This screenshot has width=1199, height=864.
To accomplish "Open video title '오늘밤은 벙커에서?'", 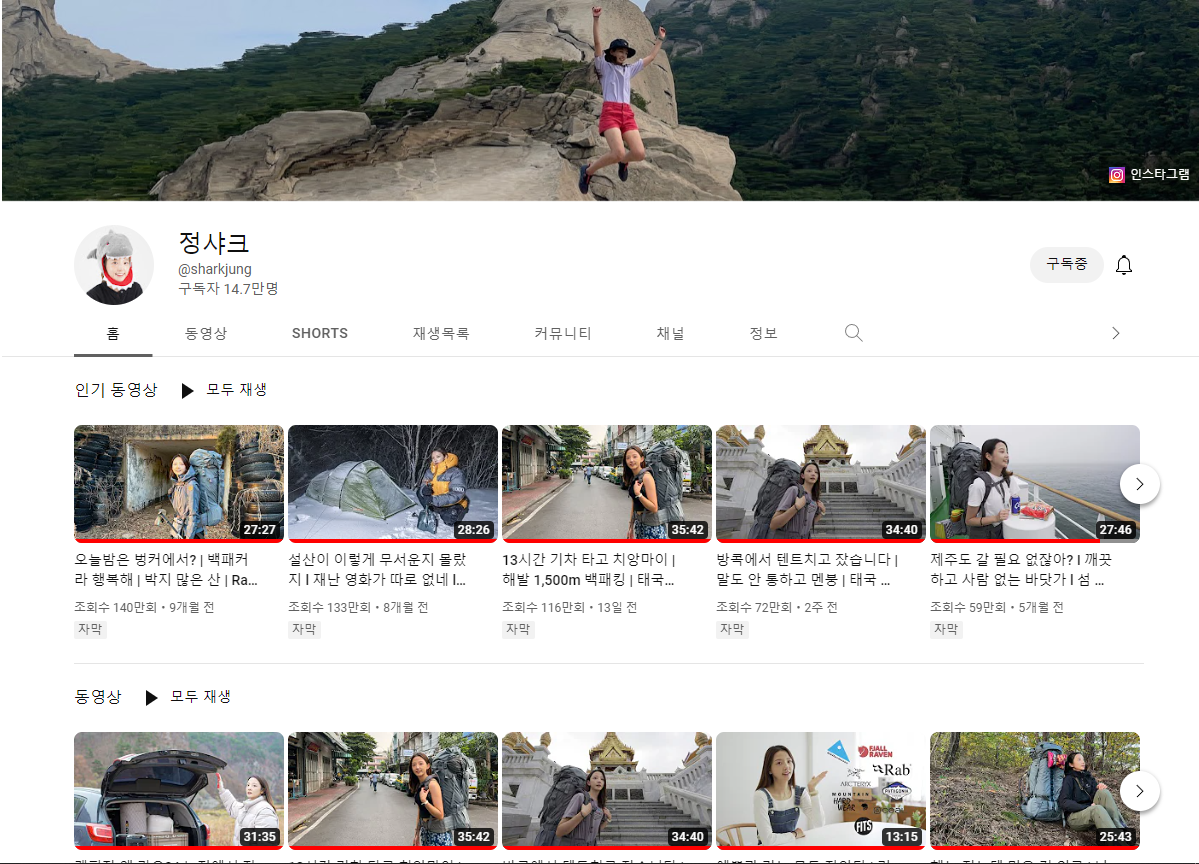I will [x=167, y=570].
